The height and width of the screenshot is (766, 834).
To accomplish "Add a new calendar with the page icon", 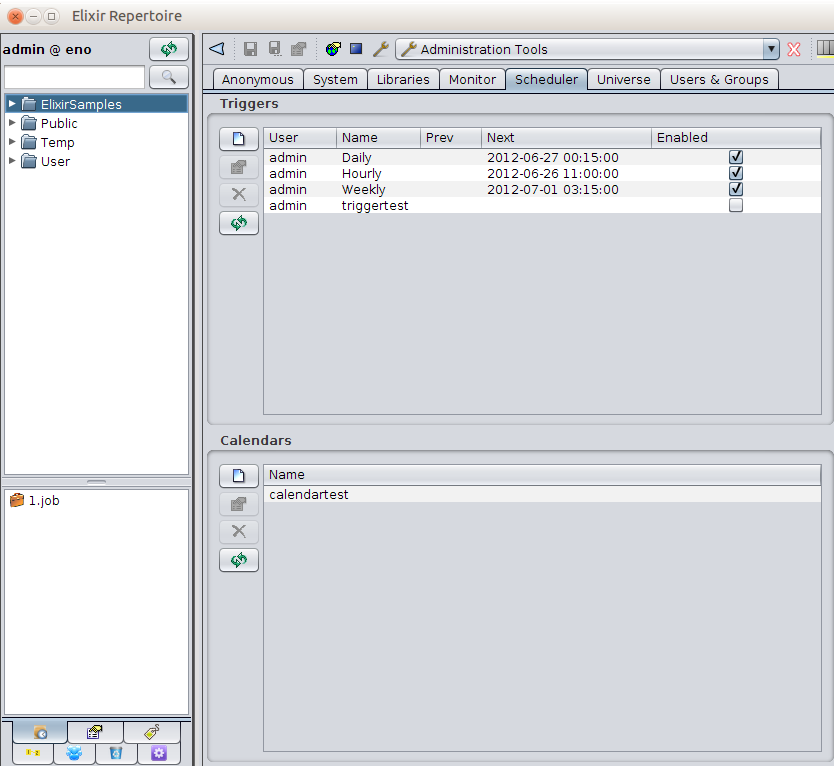I will [238, 476].
